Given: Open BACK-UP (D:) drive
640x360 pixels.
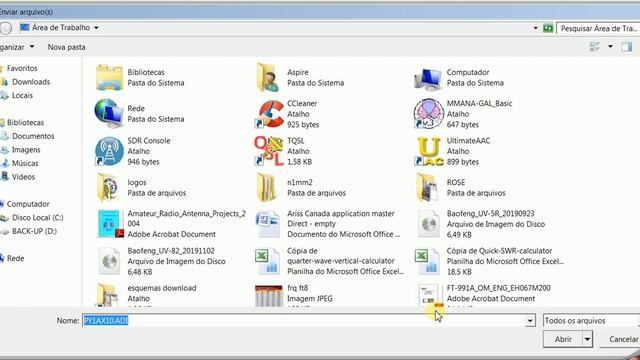Looking at the screenshot, I should (34, 231).
